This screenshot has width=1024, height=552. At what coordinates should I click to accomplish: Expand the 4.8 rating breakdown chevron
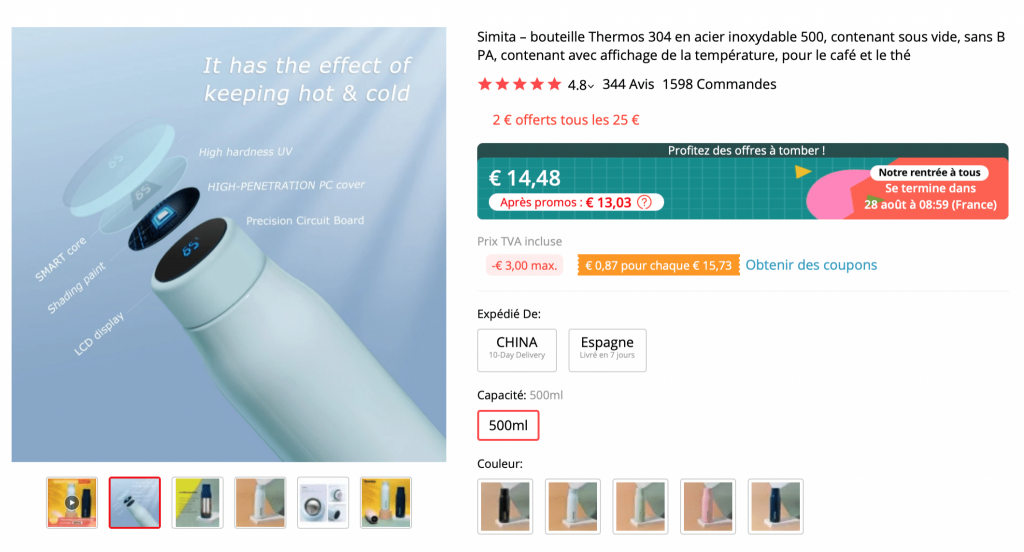pos(591,86)
